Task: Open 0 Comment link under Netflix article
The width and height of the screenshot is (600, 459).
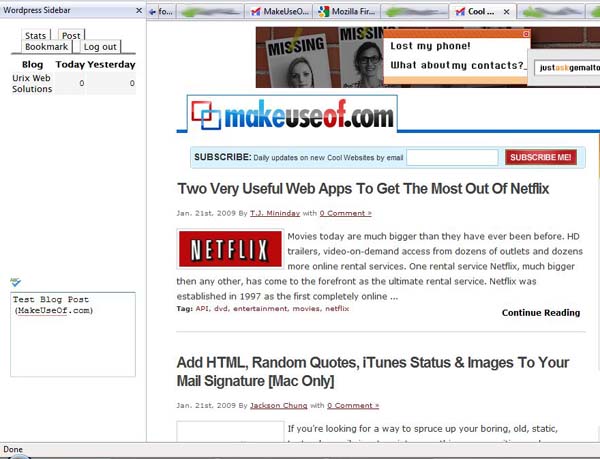Action: 346,213
